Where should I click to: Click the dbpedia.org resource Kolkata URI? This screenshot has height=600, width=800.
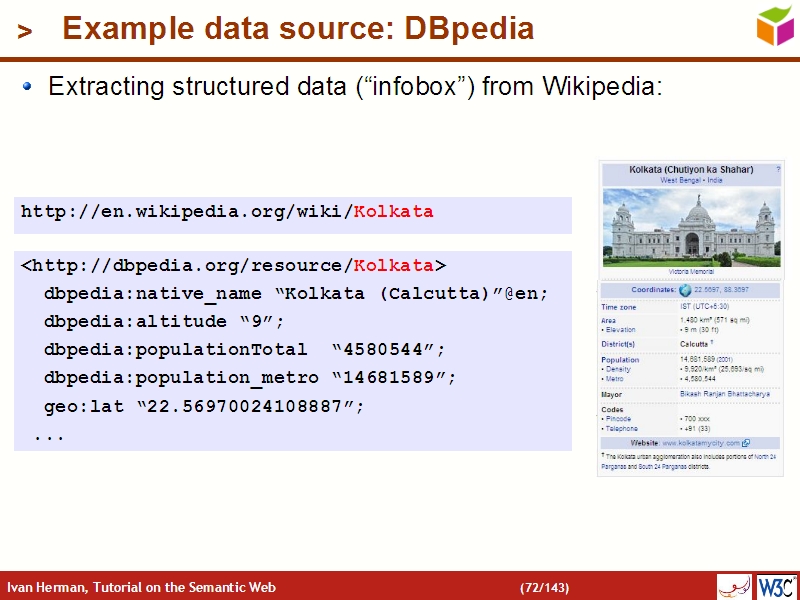pyautogui.click(x=233, y=266)
